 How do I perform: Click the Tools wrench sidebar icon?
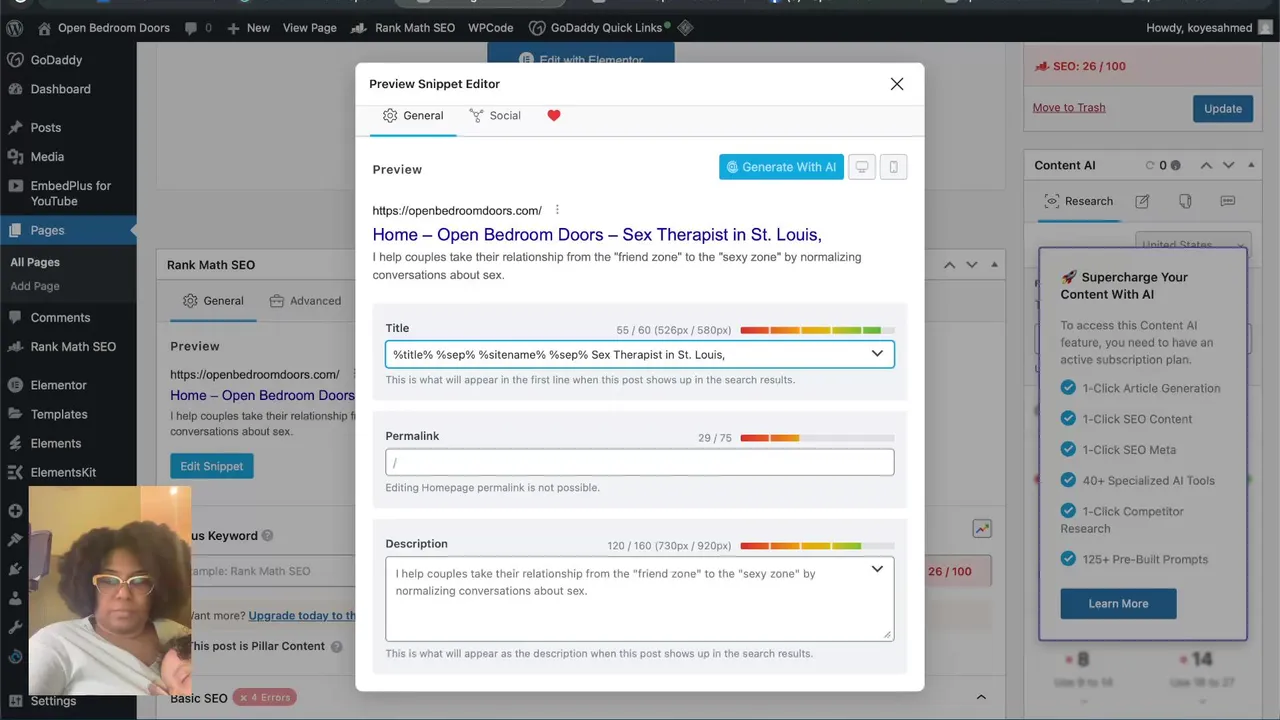[x=15, y=627]
